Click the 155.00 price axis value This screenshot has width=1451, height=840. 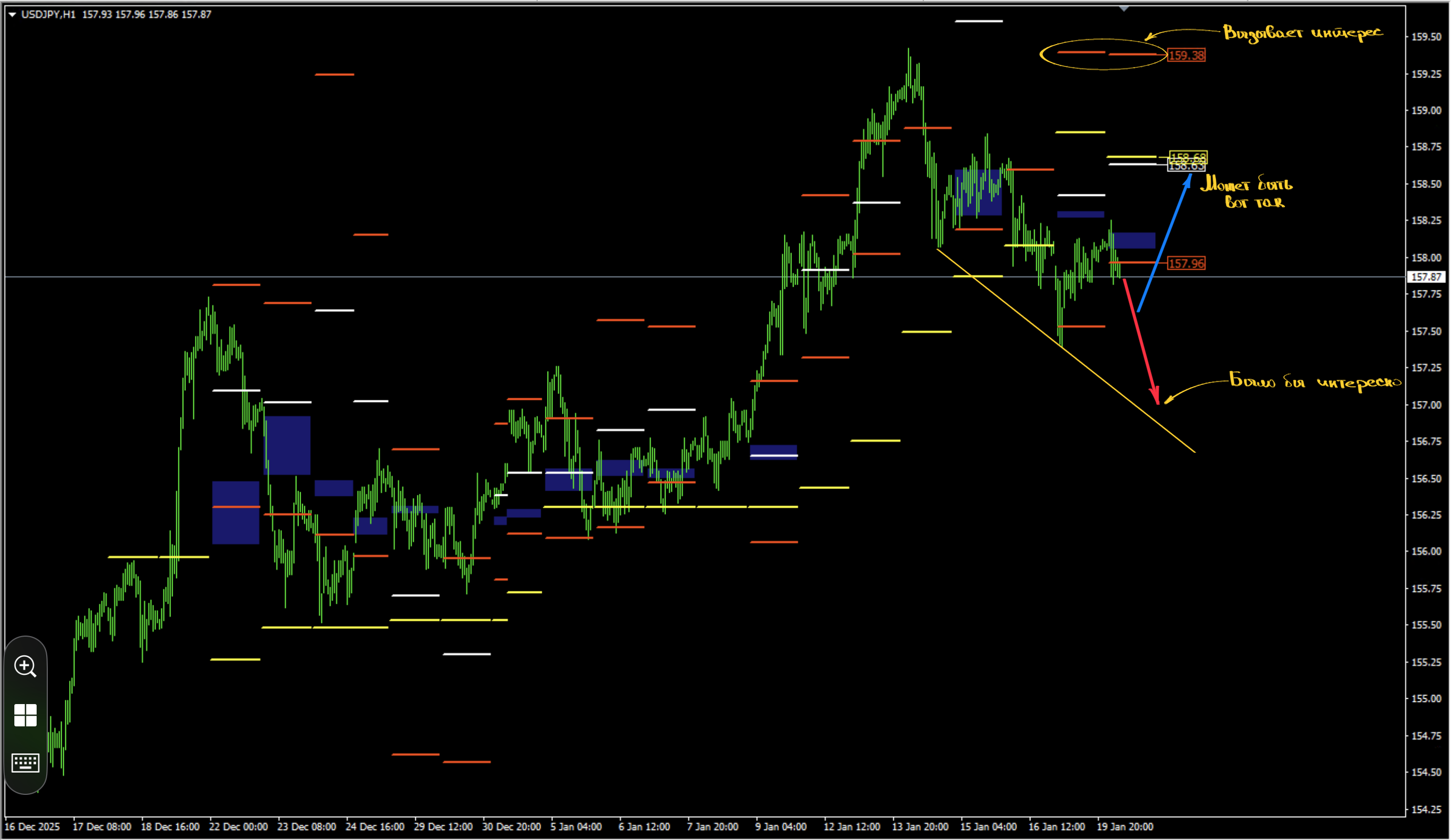pos(1426,698)
